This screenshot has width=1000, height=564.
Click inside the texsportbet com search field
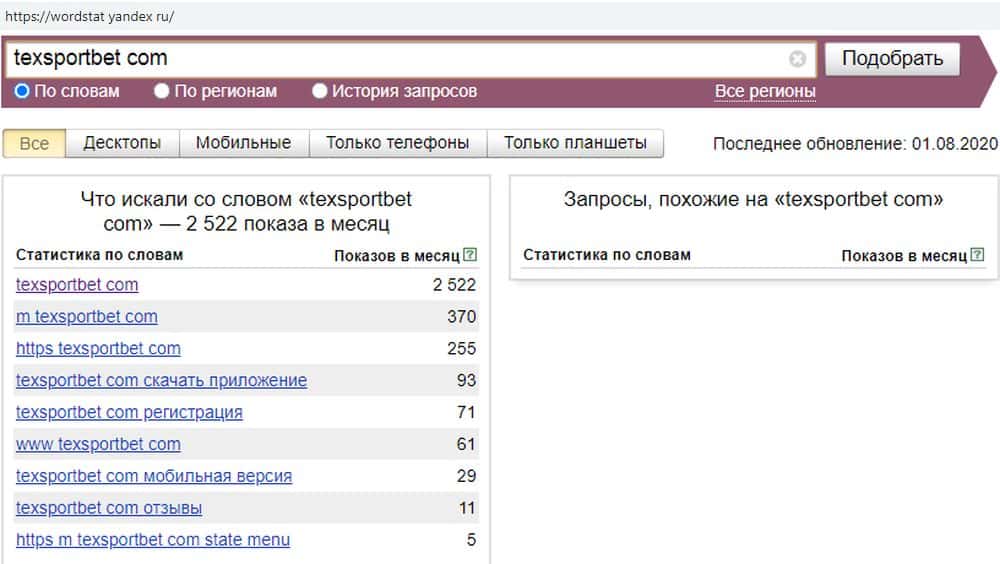tap(400, 59)
